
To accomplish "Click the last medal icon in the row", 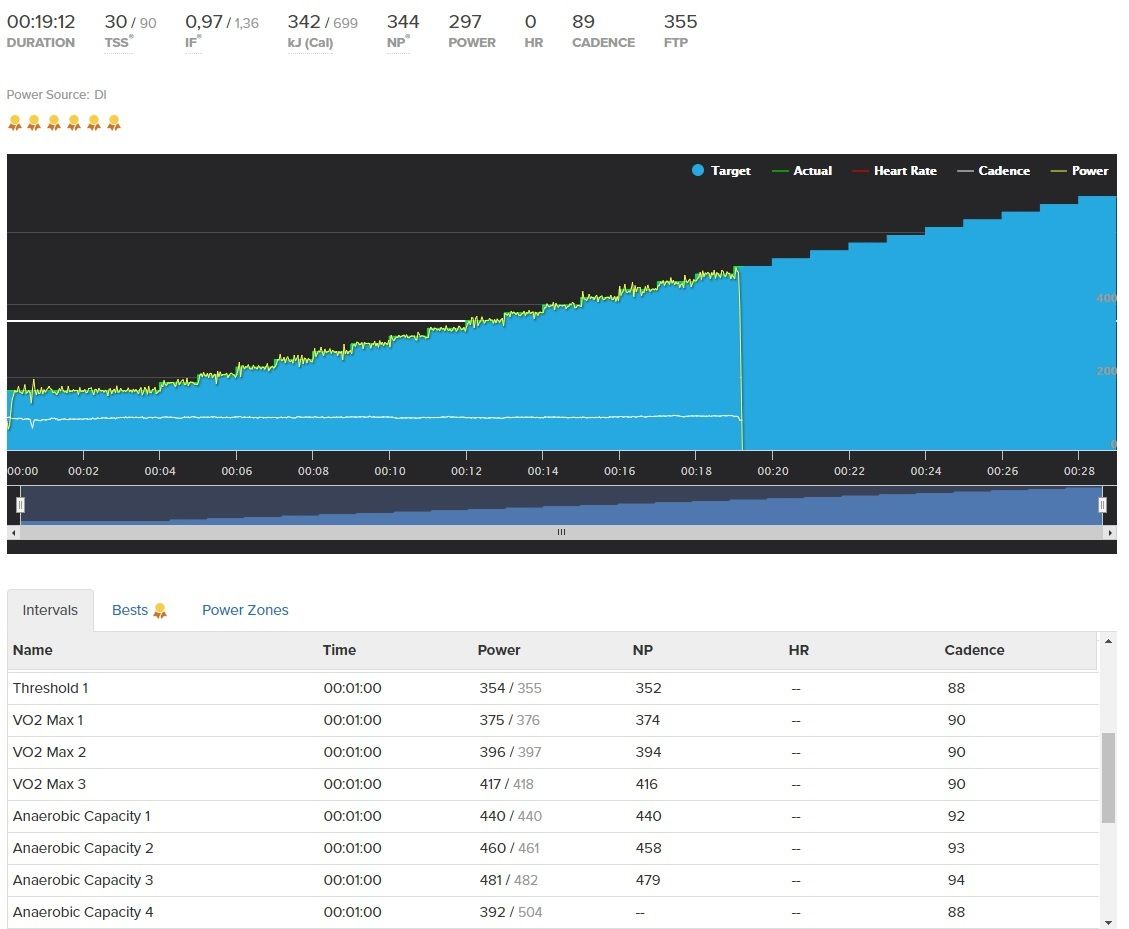I will click(x=114, y=123).
